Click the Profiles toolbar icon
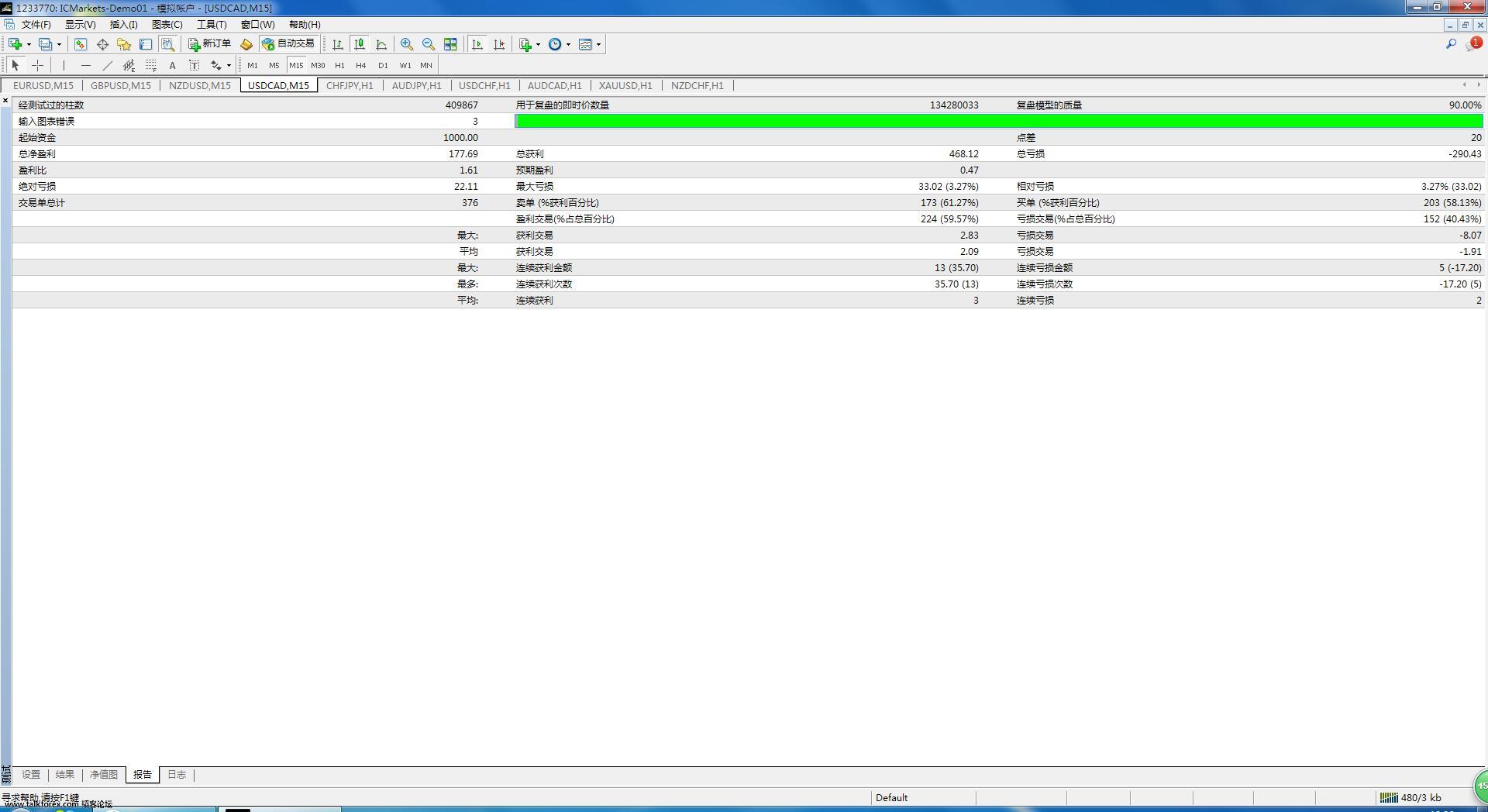 click(46, 44)
